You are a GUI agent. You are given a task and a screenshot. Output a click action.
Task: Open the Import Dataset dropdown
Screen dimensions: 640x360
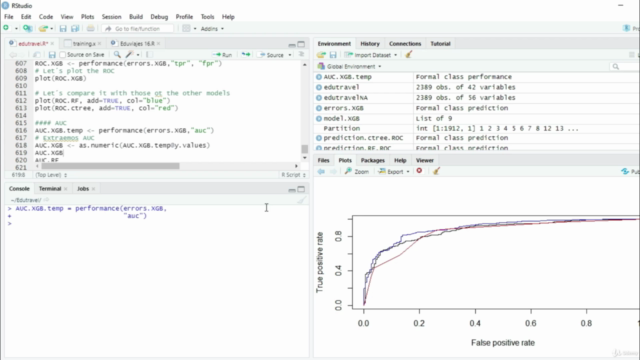pyautogui.click(x=371, y=55)
